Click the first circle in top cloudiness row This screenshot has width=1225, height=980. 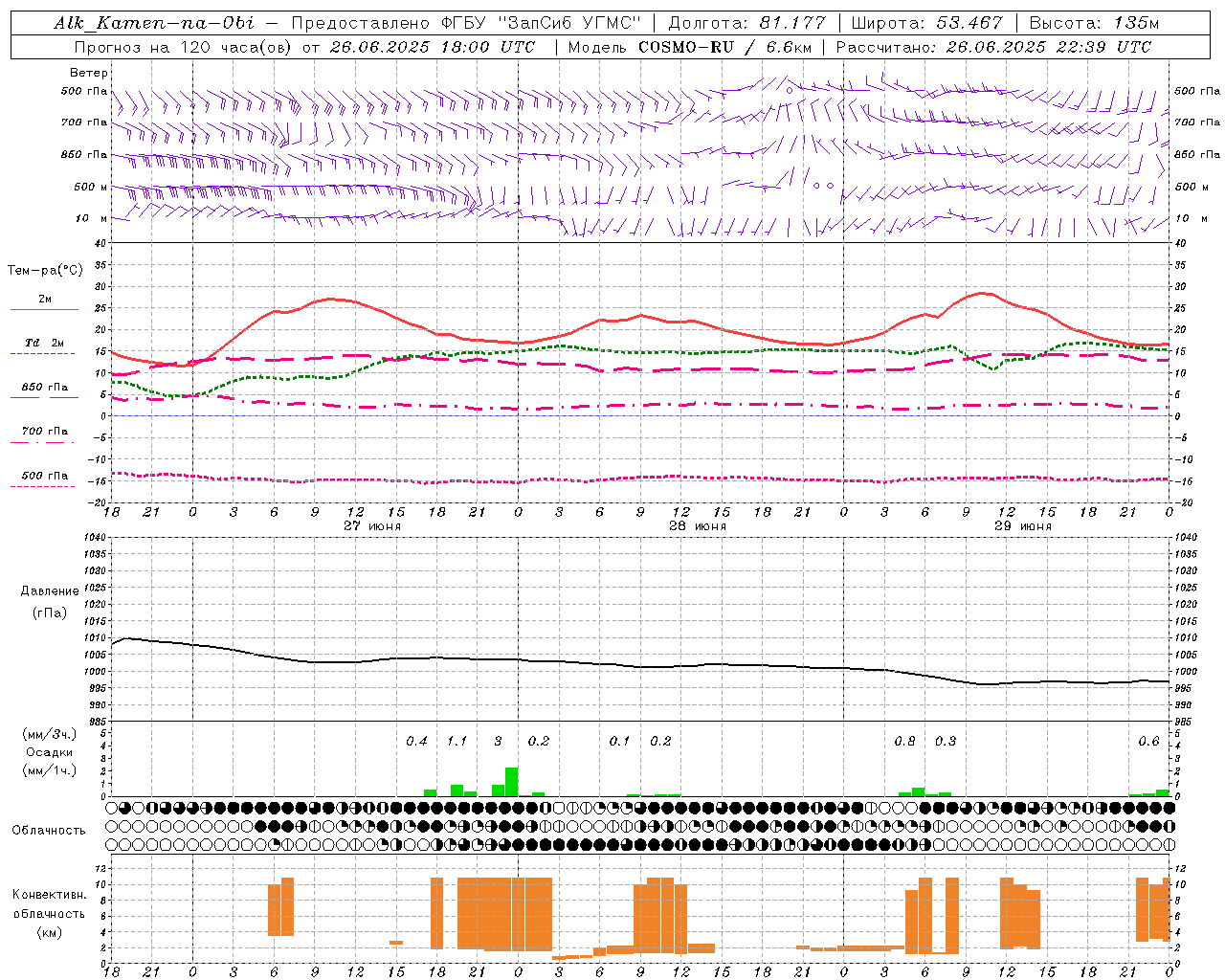112,808
